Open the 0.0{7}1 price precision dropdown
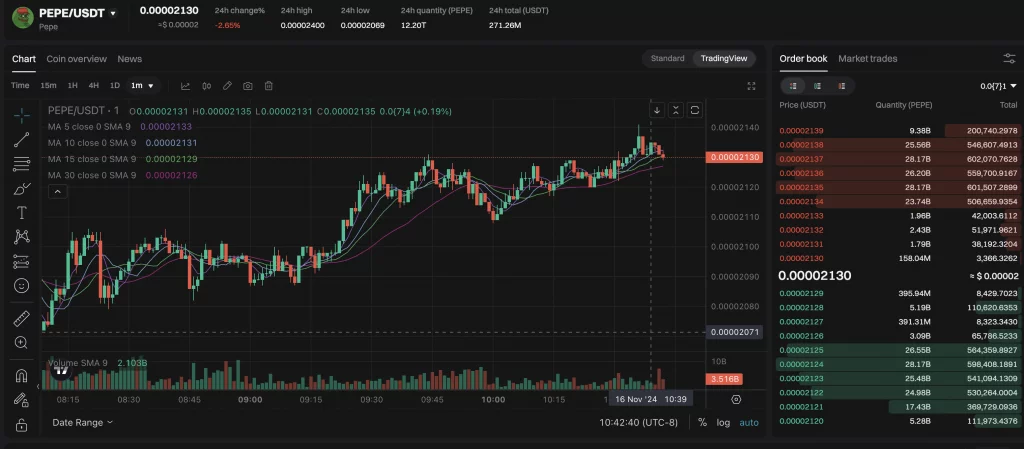Screen dimensions: 1024x449 click(999, 85)
